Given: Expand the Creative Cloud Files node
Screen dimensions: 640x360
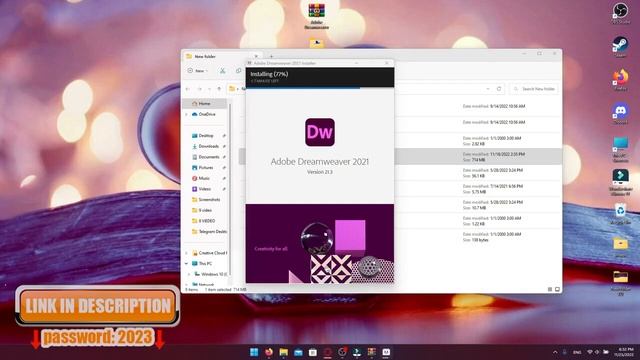Looking at the screenshot, I should pos(187,253).
